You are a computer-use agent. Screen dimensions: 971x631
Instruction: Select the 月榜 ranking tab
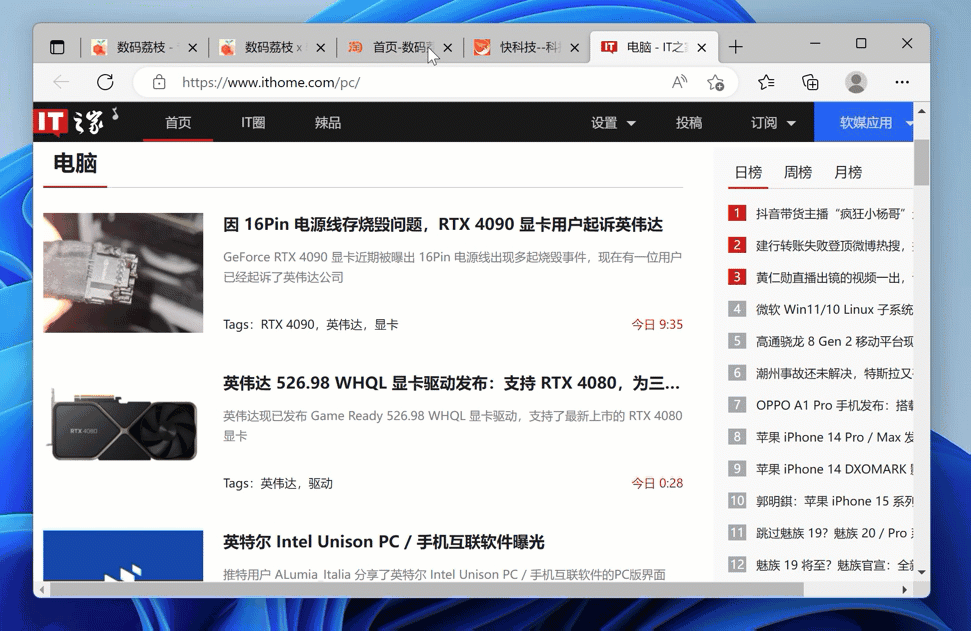coord(848,172)
